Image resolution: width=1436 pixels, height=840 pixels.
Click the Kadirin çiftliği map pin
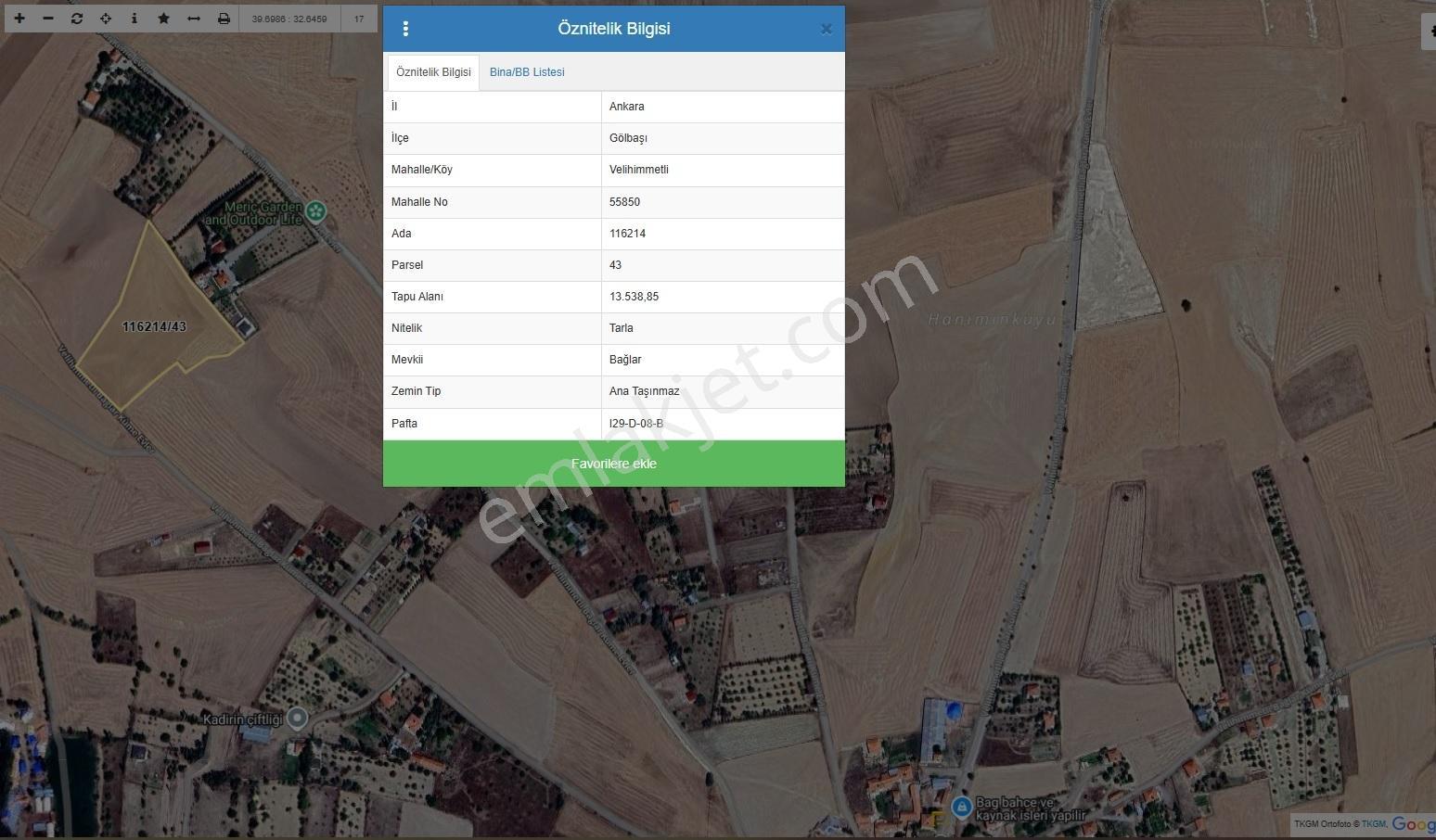[x=297, y=718]
